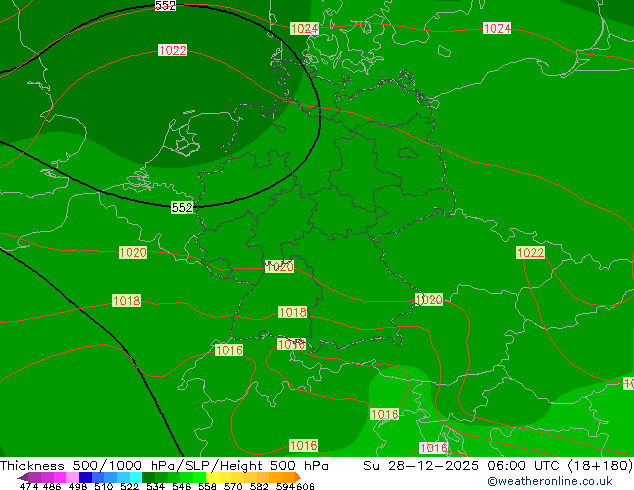Click the map title 'Thickness 500/1000 hPa/SLP/Height 500 hPa'
Viewport: 634px width, 490px height.
[164, 465]
